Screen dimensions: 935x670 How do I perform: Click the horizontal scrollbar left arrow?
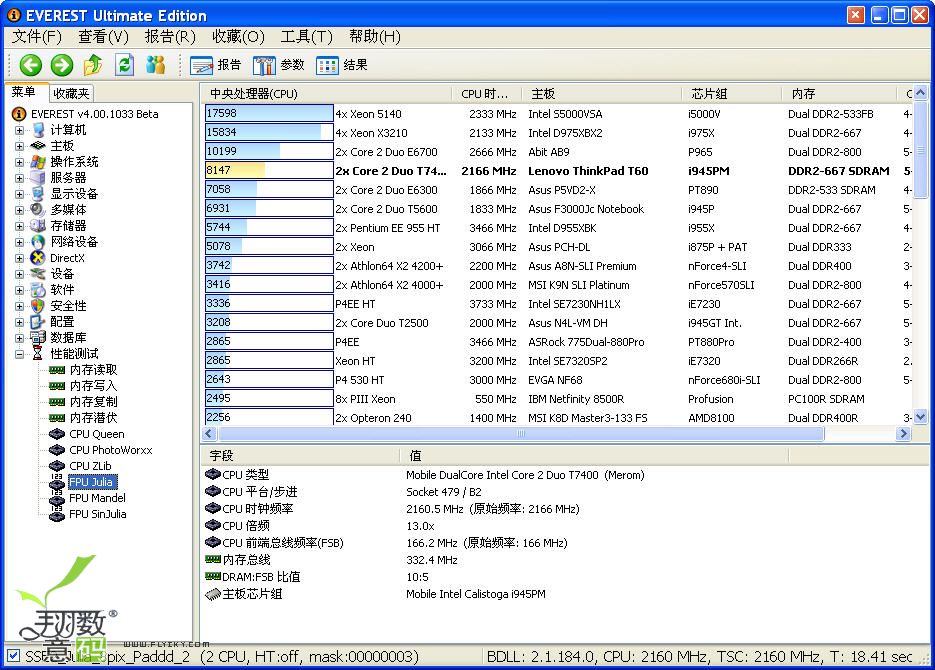point(208,433)
